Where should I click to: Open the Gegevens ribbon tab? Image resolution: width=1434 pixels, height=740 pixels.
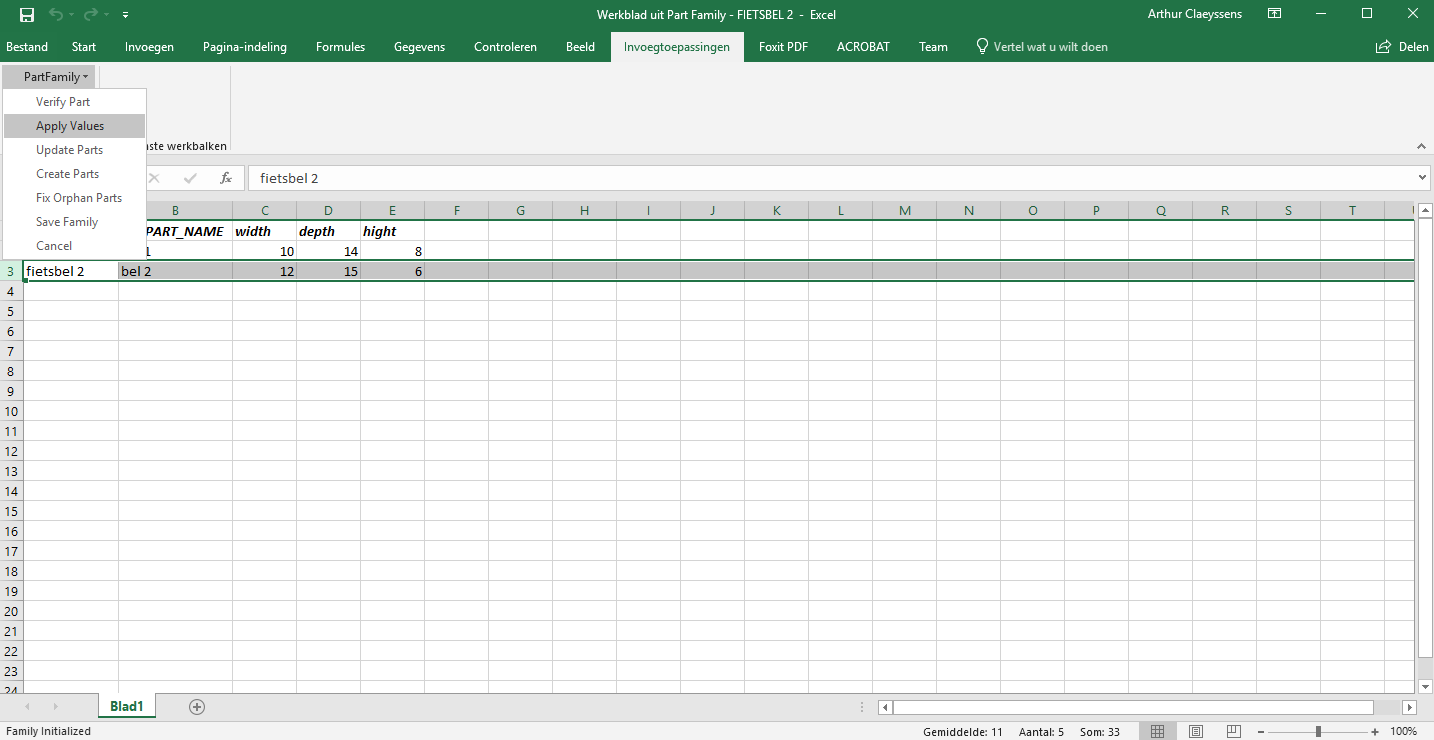(419, 47)
